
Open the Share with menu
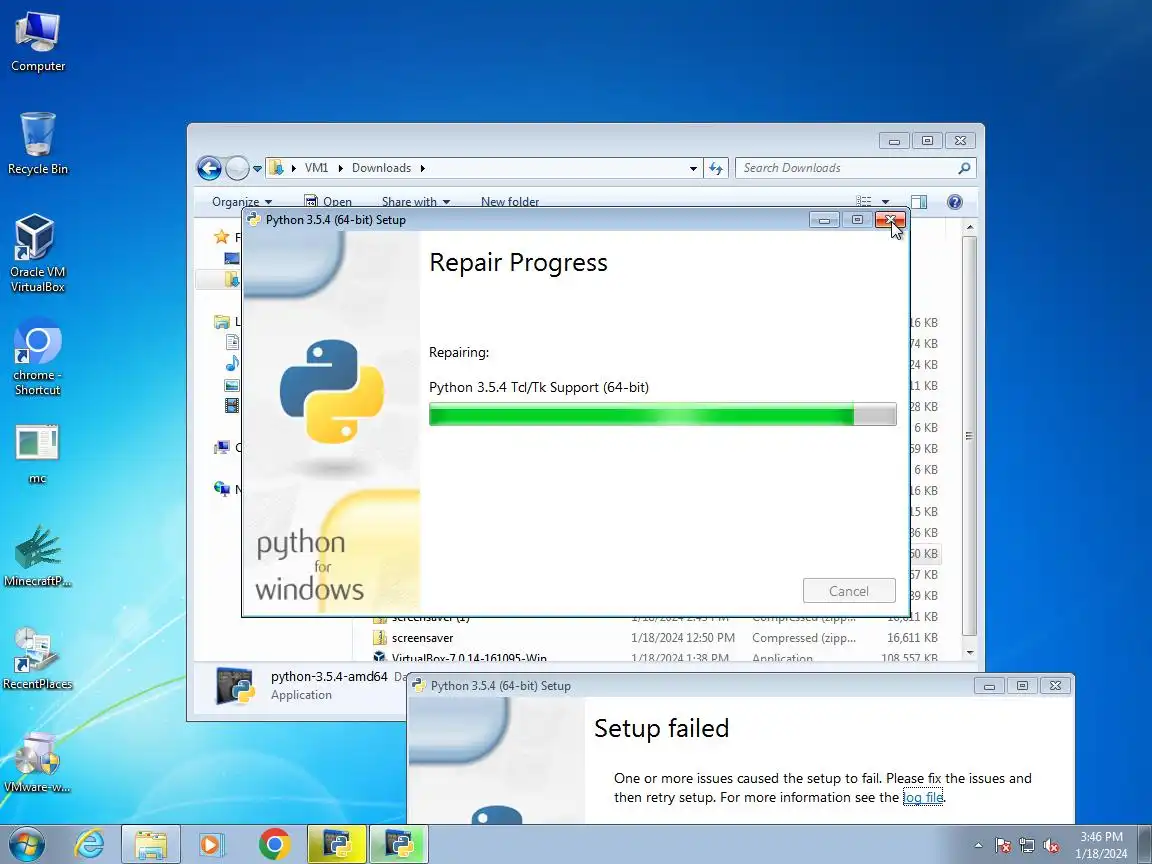click(416, 201)
